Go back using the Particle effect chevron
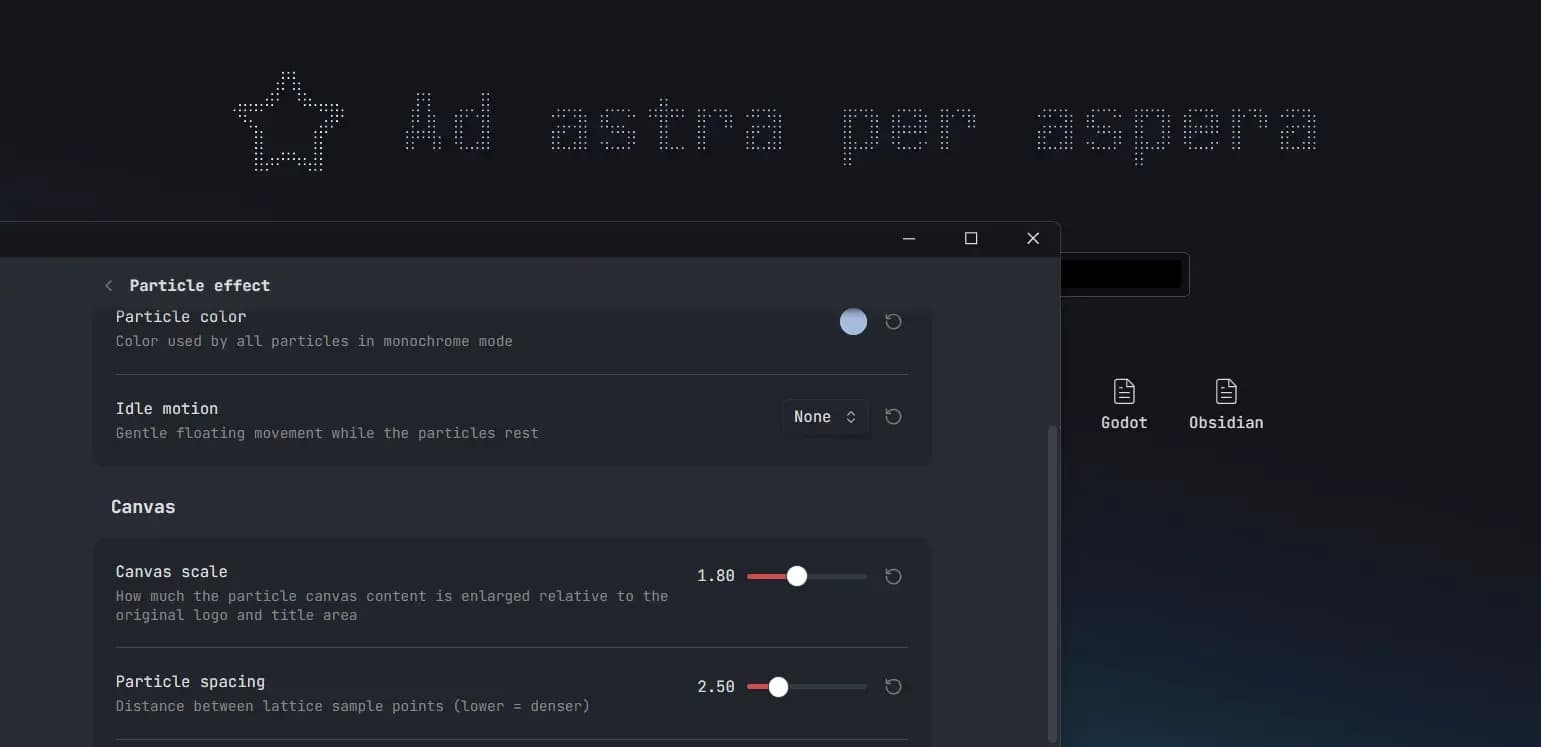 108,286
